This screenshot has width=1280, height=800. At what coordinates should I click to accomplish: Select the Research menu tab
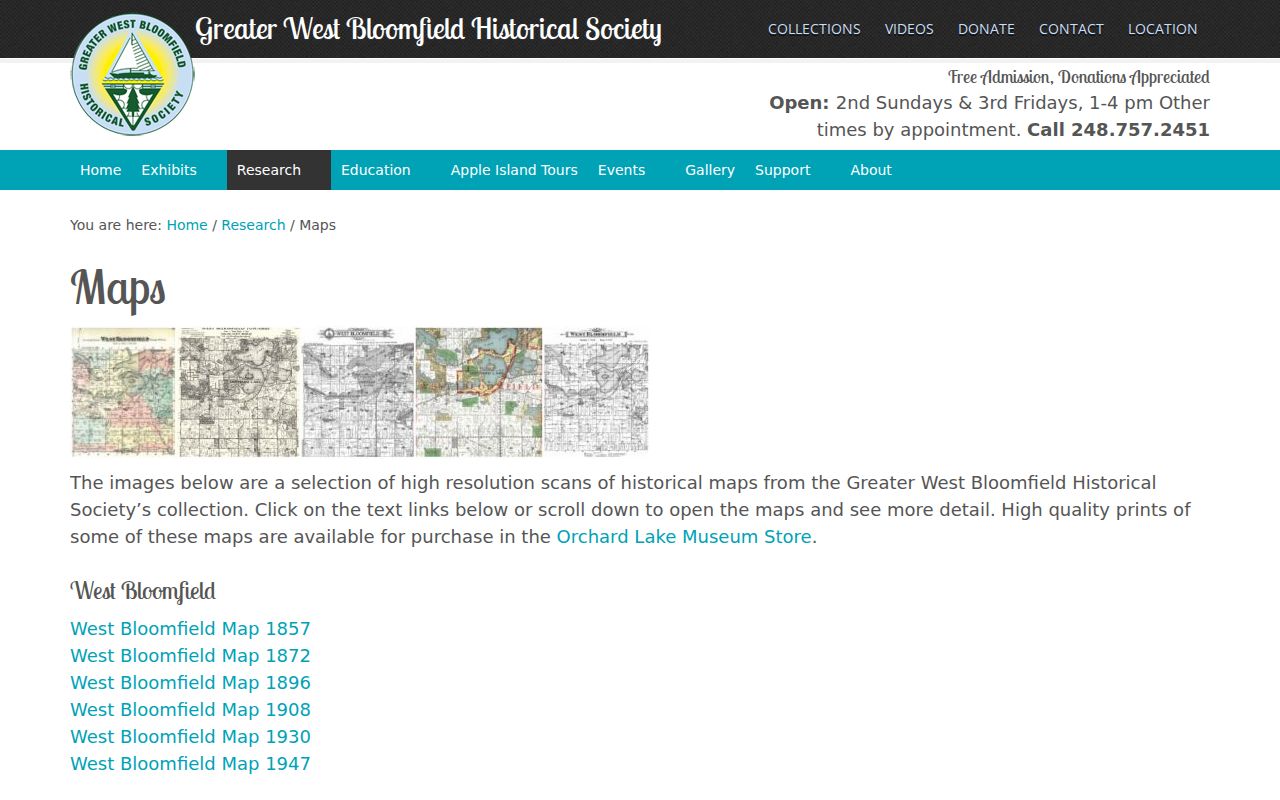point(279,170)
